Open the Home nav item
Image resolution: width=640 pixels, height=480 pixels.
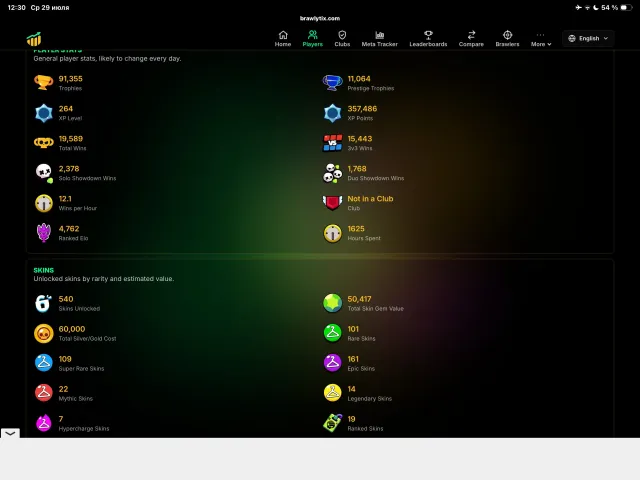click(283, 39)
